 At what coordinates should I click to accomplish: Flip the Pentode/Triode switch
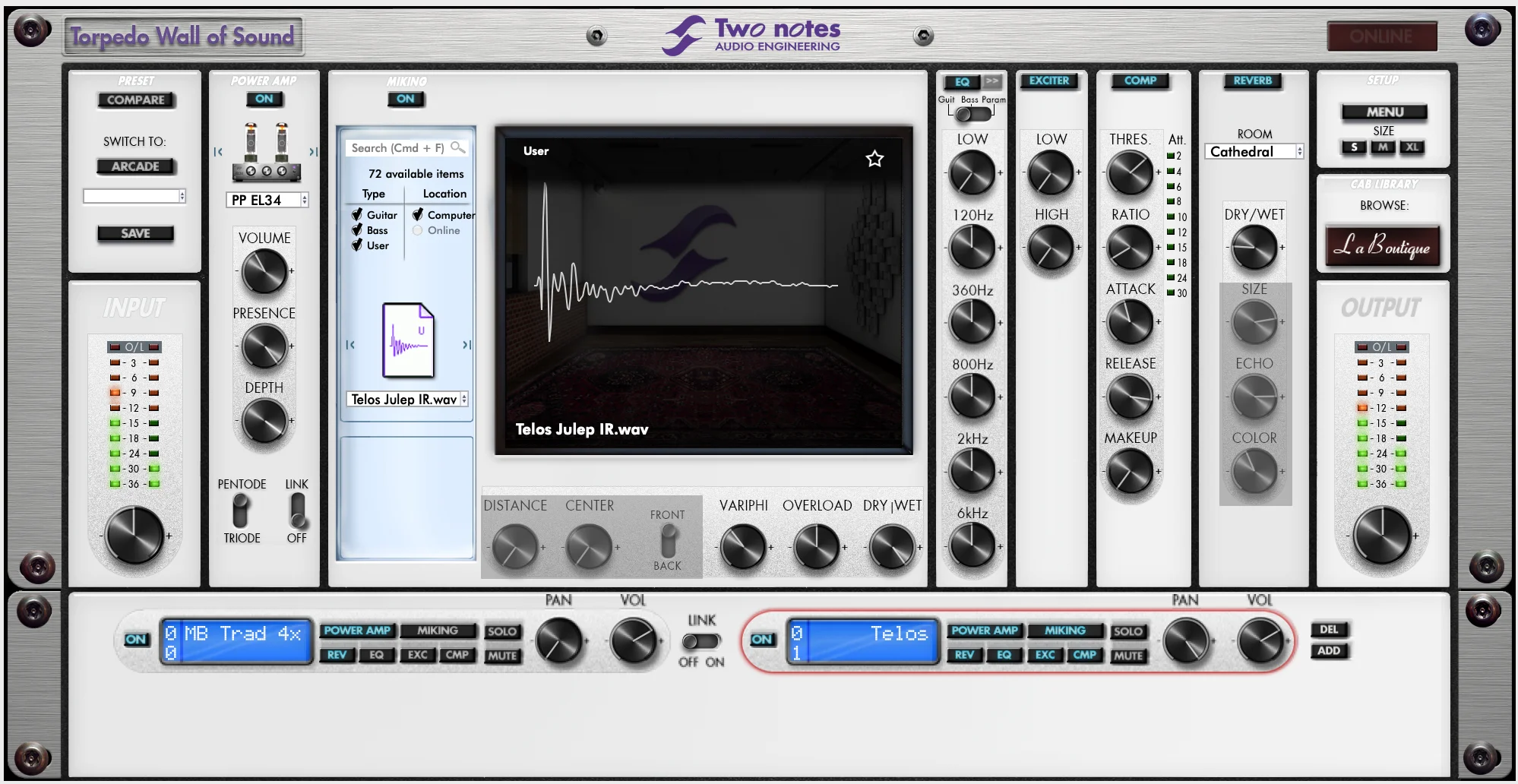(x=240, y=511)
